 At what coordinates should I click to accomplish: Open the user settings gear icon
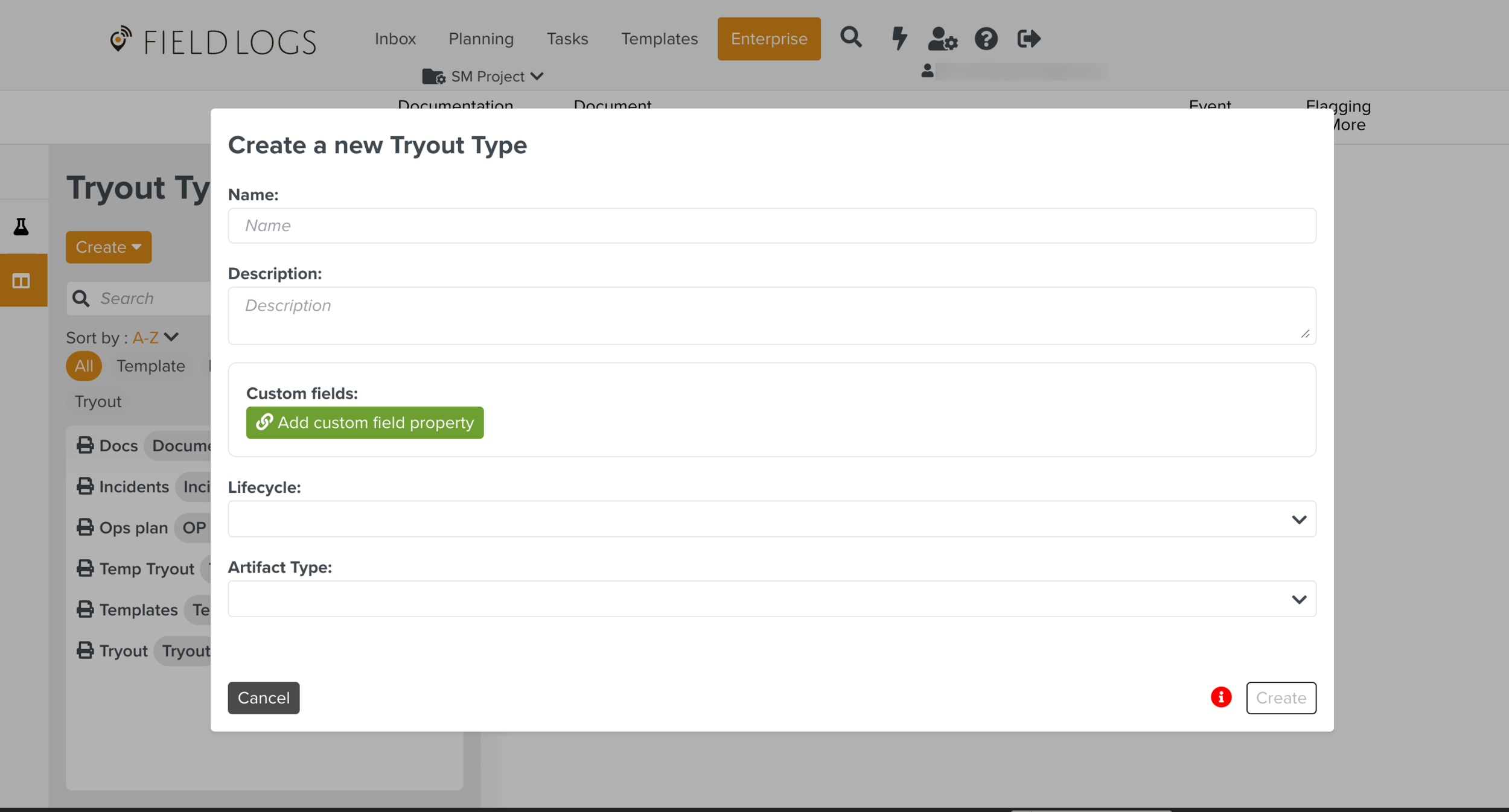[x=942, y=39]
